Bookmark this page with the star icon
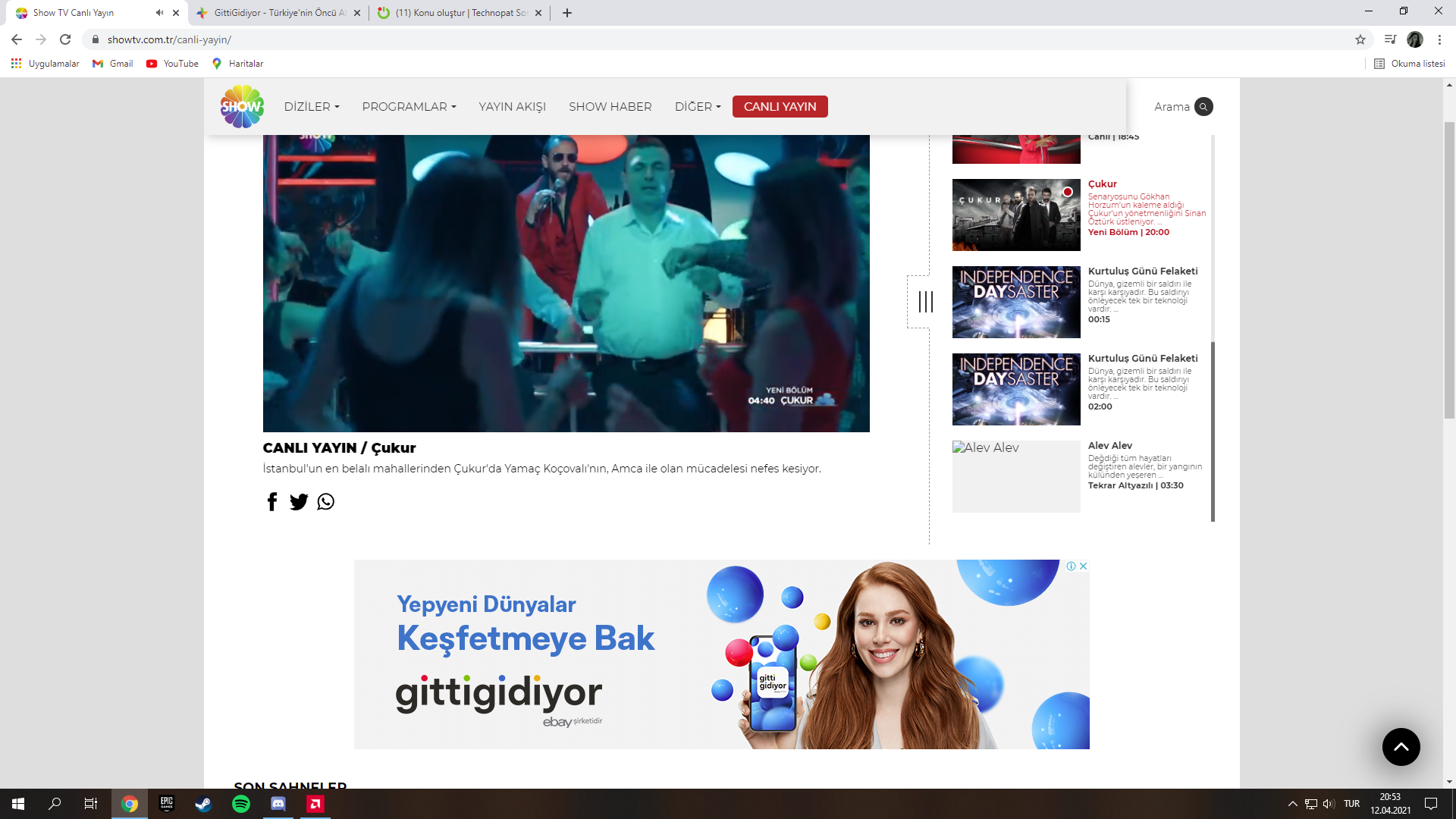Screen dimensions: 1456x819 [1360, 39]
